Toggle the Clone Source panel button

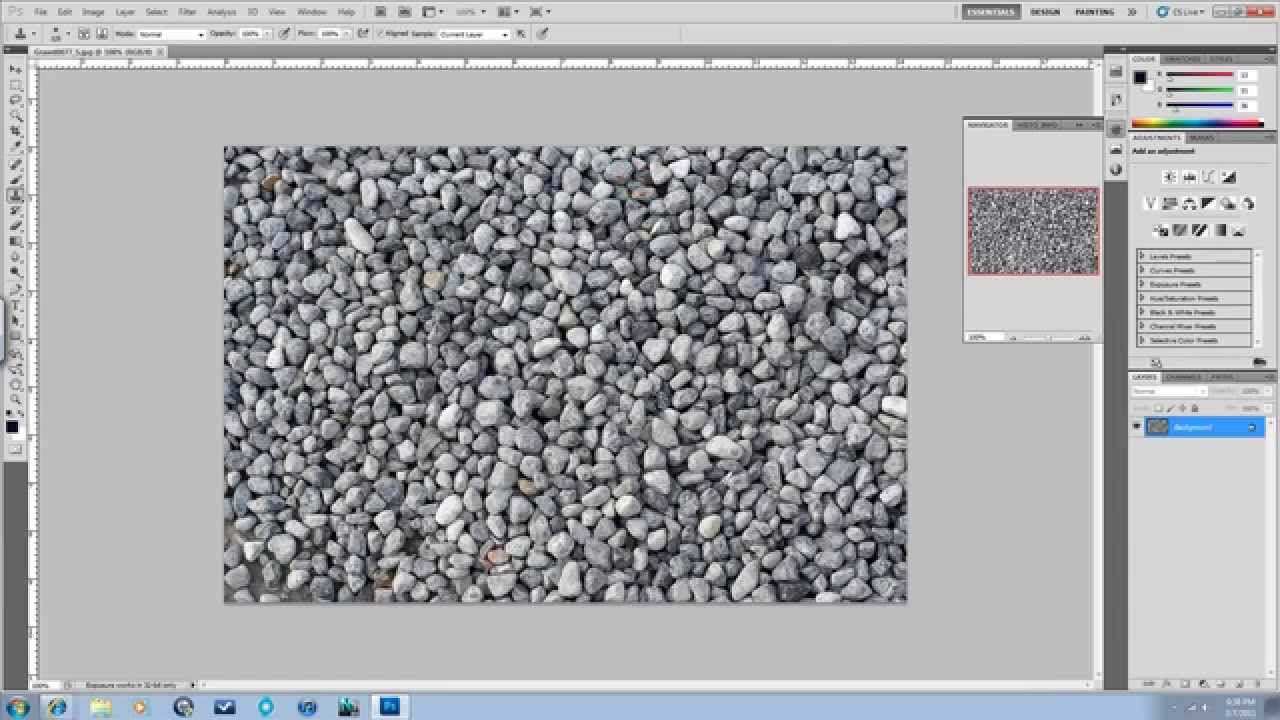click(101, 34)
